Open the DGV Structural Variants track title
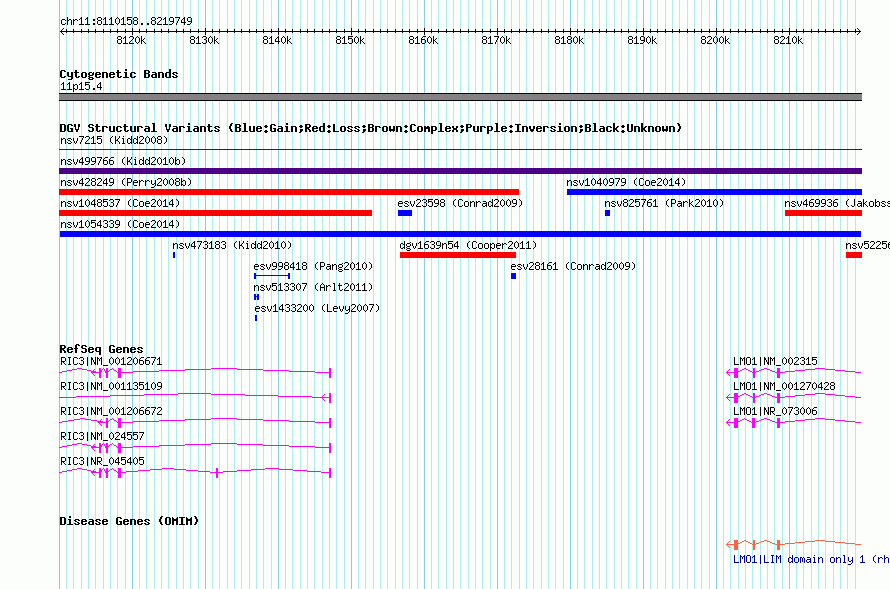 tap(370, 128)
